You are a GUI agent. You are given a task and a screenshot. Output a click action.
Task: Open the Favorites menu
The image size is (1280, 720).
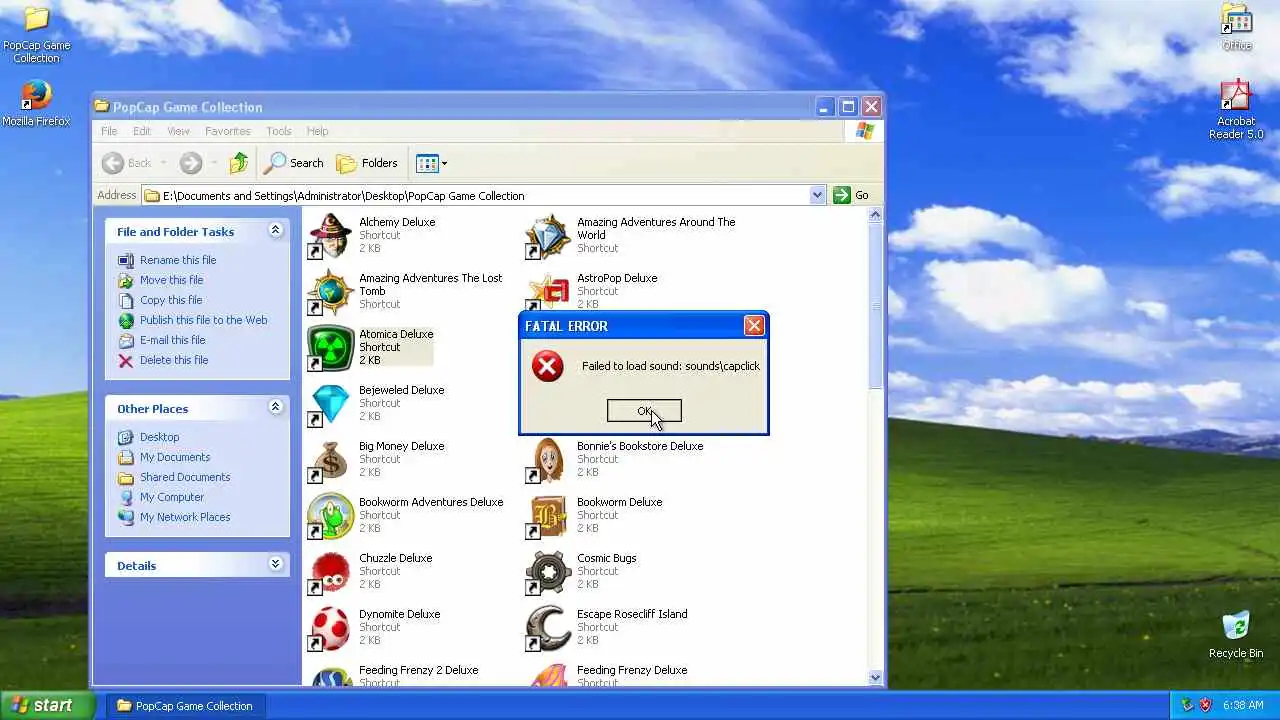coord(228,131)
